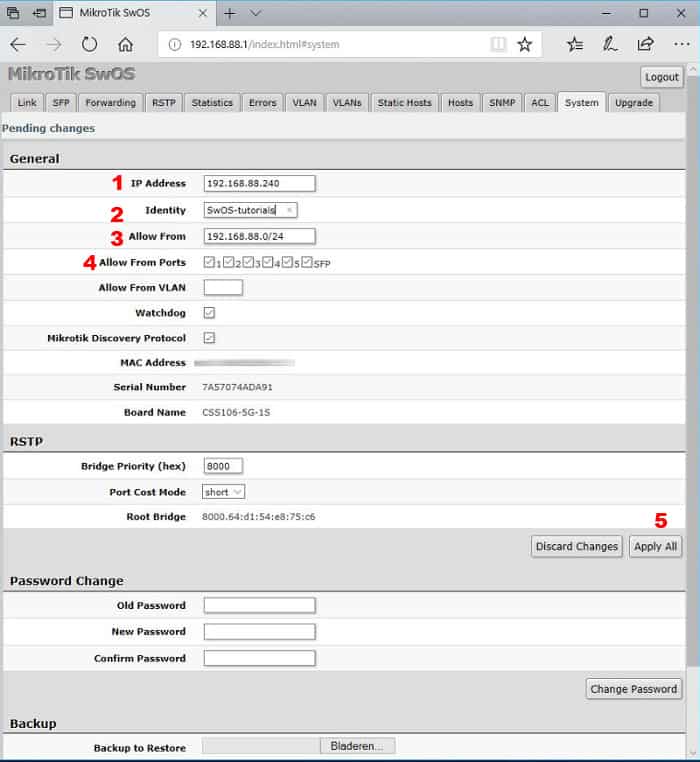
Task: Open the Errors tab
Action: pos(262,103)
